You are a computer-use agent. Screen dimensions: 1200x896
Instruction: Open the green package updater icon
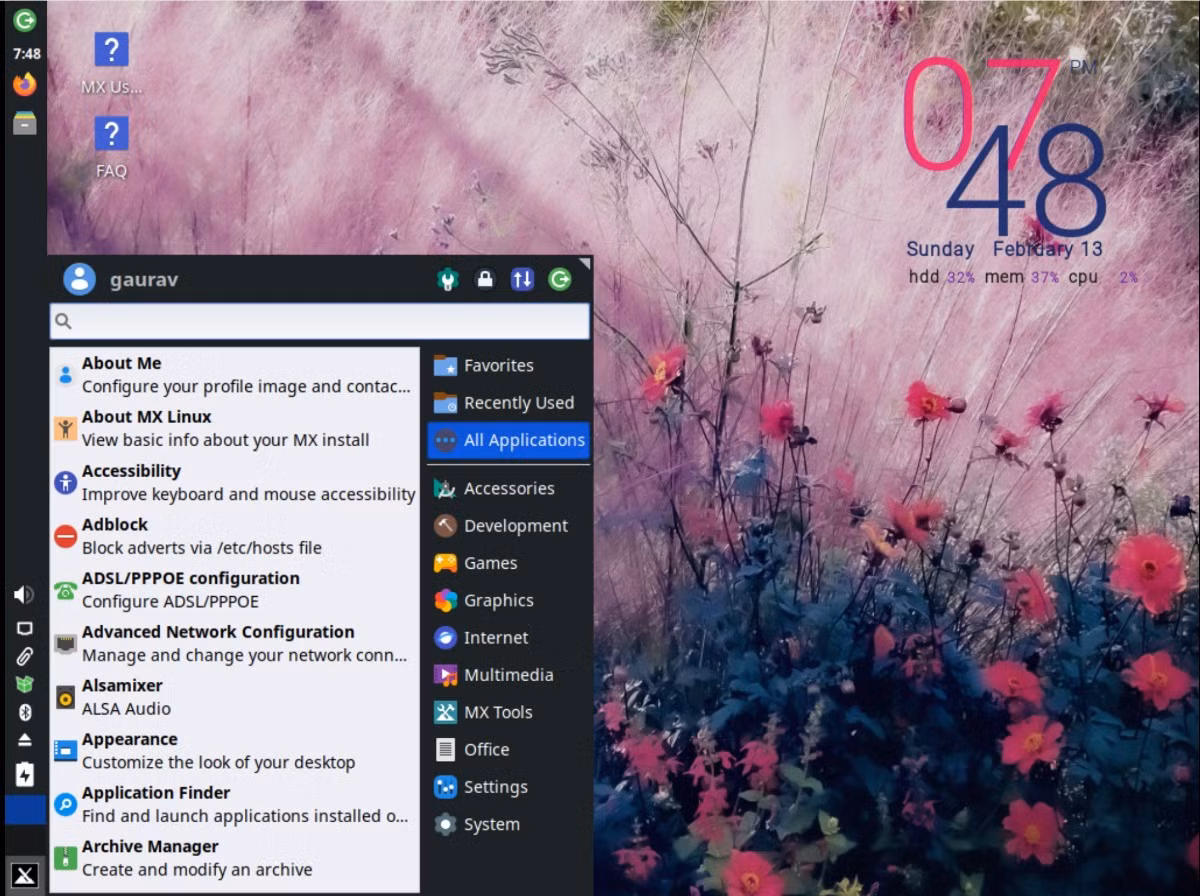[x=25, y=684]
